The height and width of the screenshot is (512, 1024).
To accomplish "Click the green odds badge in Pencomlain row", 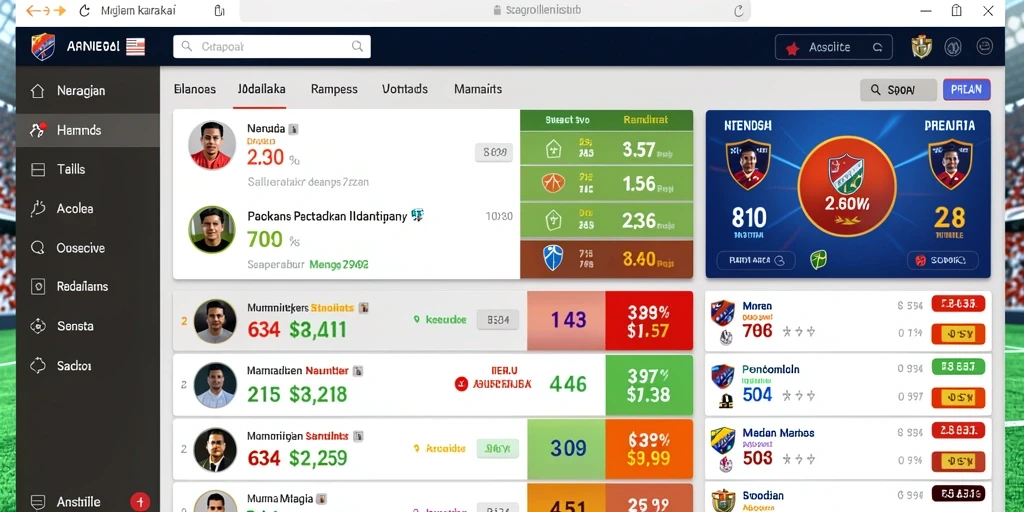I will pyautogui.click(x=958, y=367).
